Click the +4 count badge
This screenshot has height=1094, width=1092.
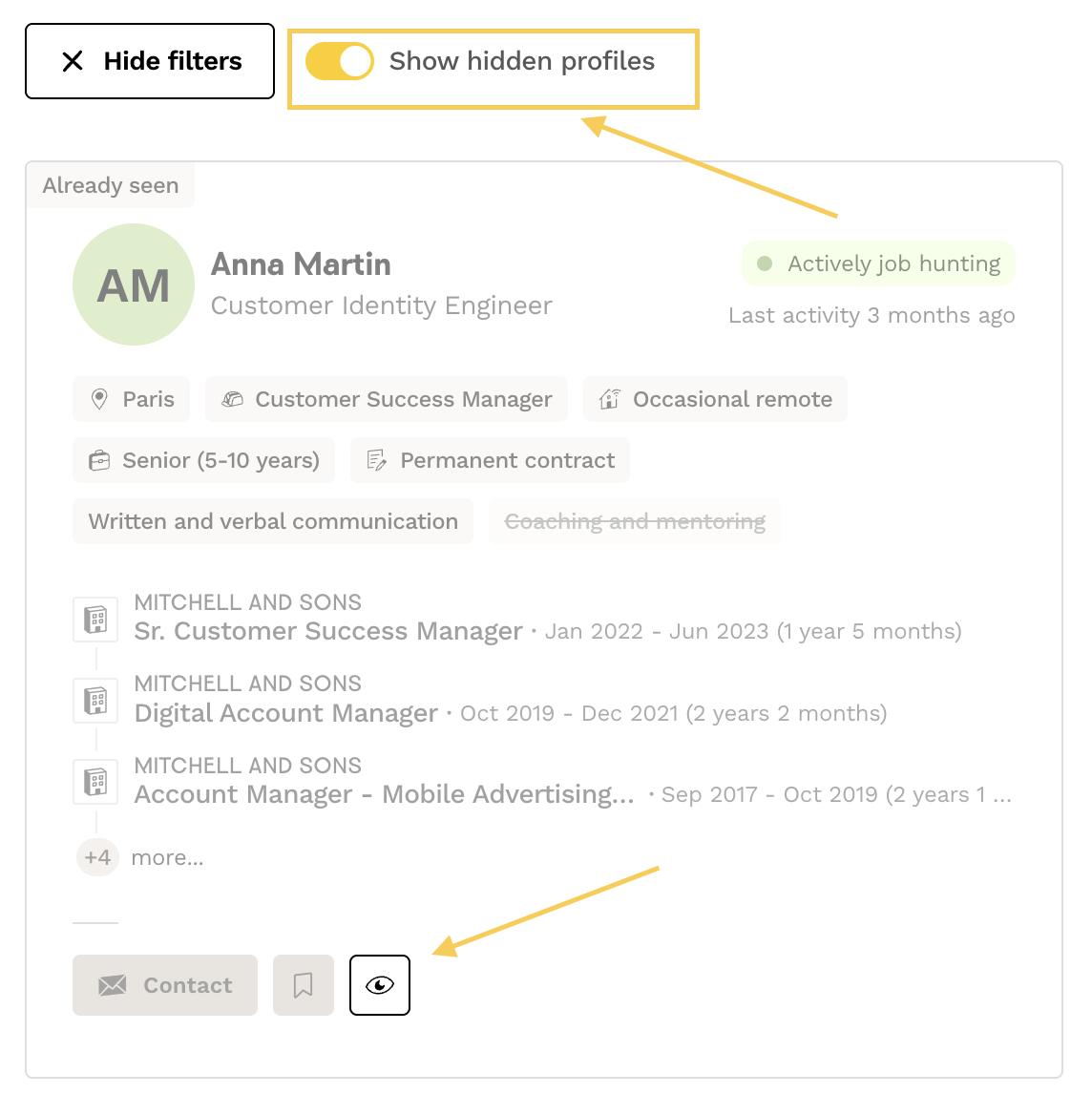click(x=97, y=857)
